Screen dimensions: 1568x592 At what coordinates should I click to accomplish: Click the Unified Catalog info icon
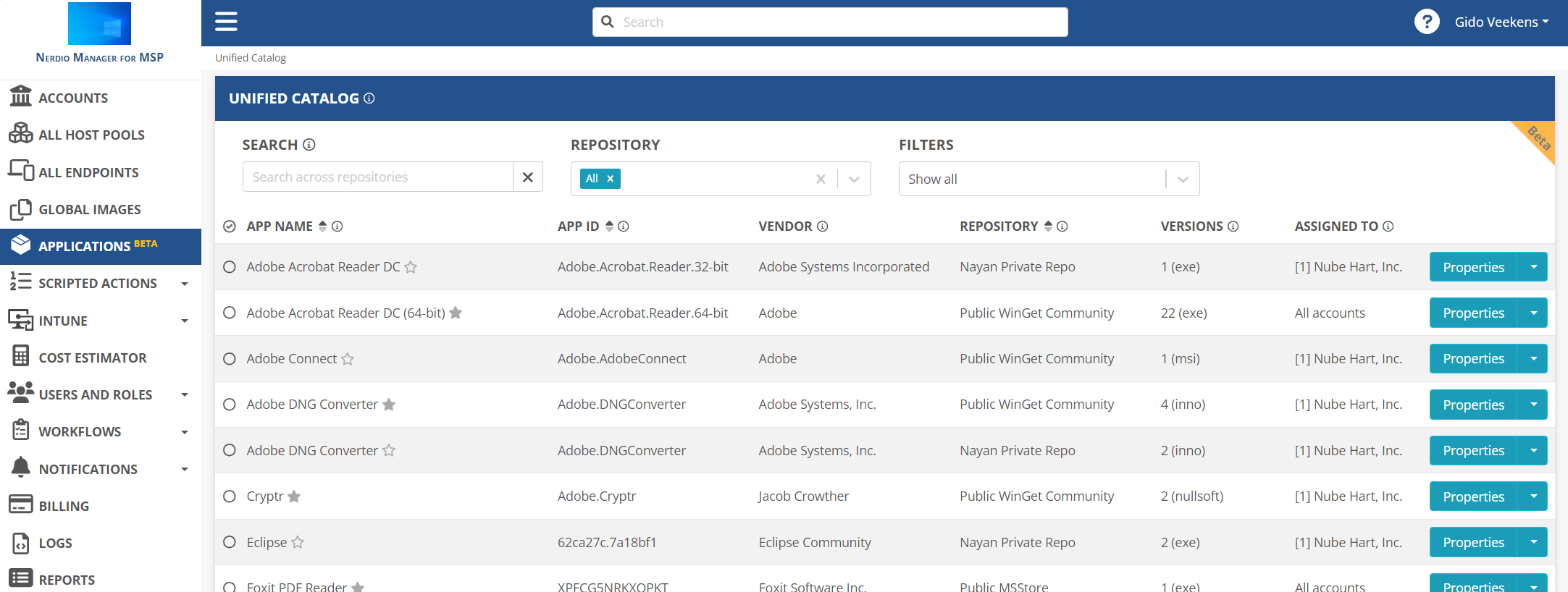tap(369, 98)
